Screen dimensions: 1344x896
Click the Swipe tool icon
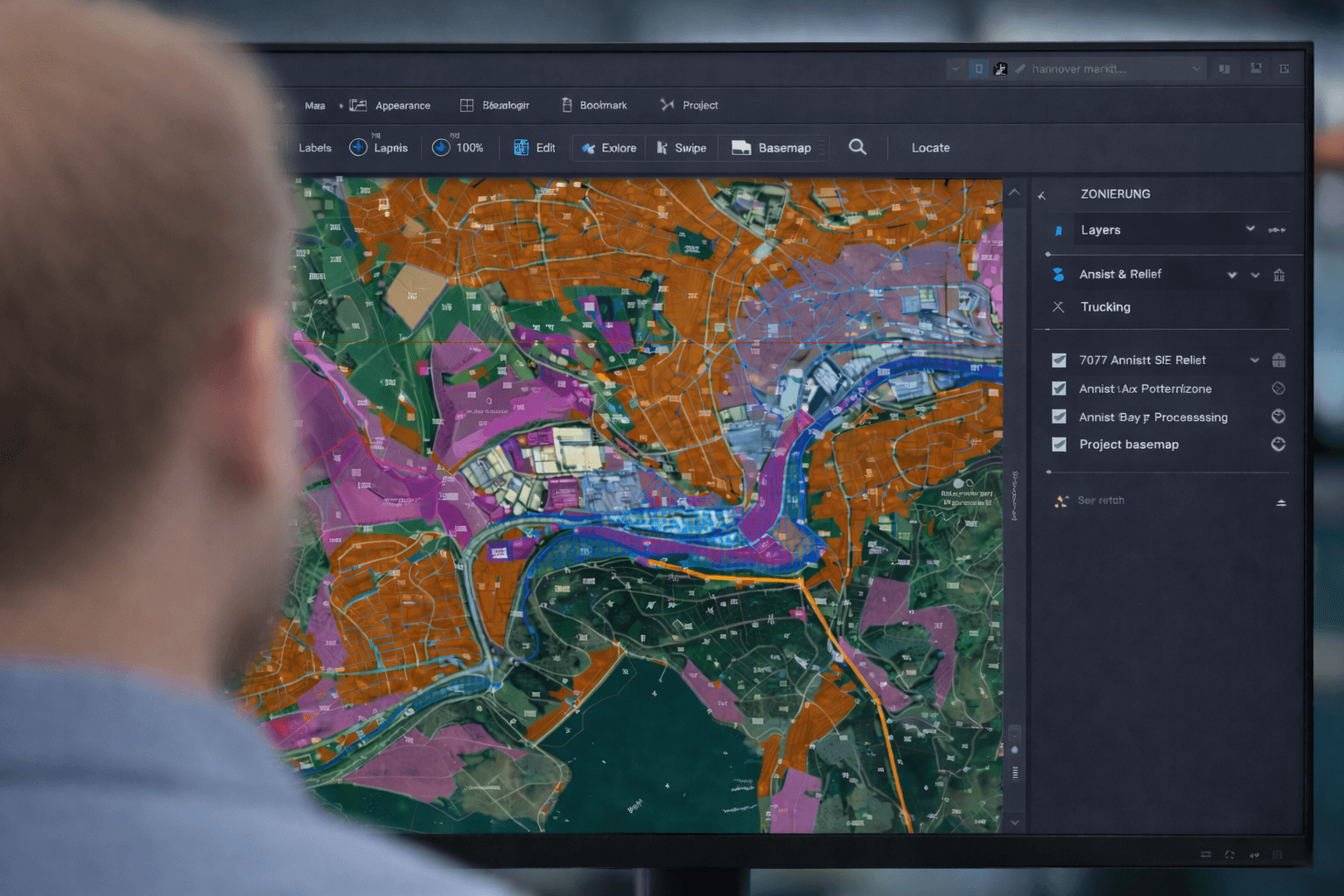[662, 148]
